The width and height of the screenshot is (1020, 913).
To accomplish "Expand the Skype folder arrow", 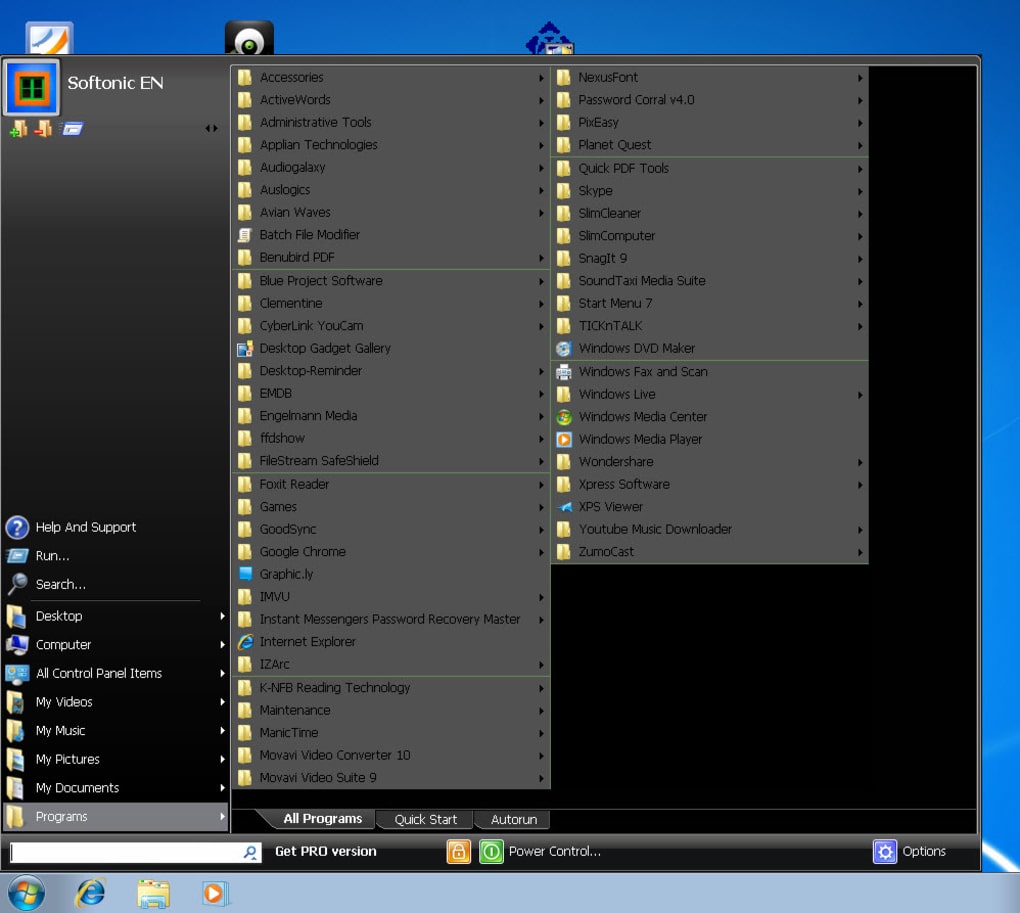I will click(860, 190).
